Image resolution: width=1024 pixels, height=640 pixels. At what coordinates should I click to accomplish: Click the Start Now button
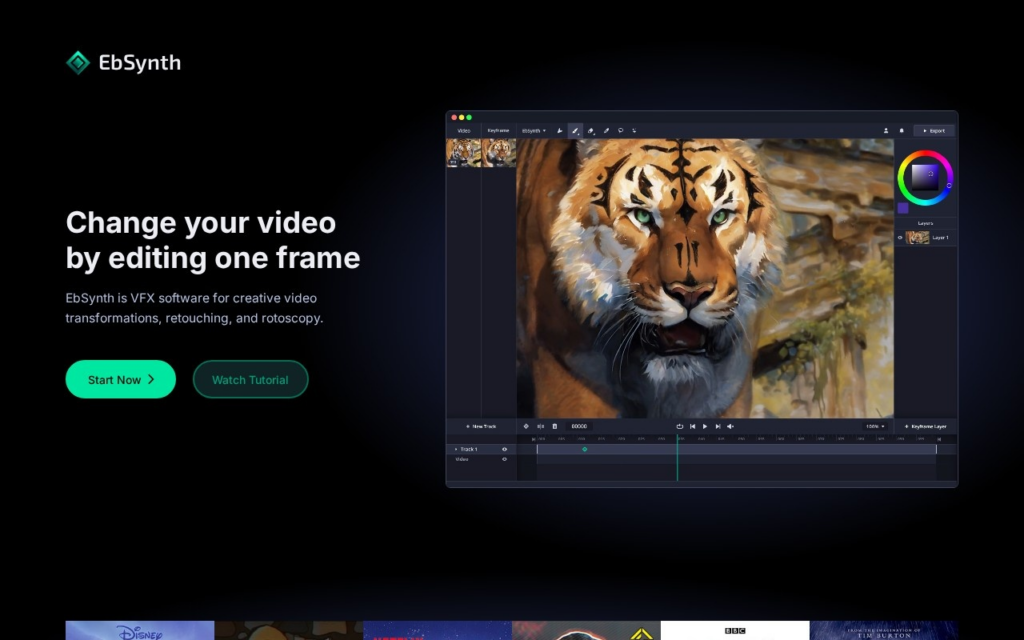[x=121, y=379]
